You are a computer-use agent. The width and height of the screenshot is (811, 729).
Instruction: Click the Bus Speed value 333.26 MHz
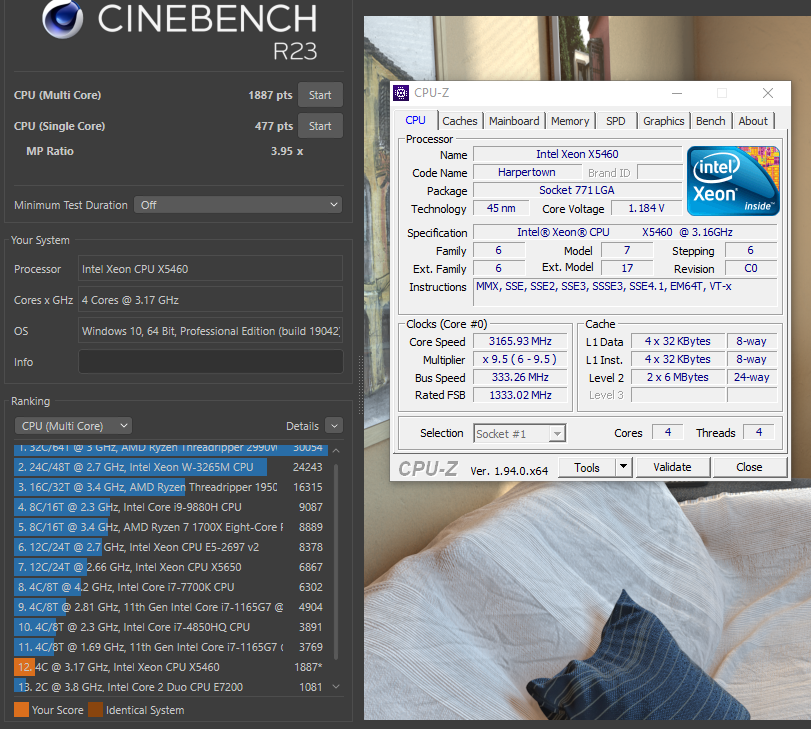coord(520,377)
